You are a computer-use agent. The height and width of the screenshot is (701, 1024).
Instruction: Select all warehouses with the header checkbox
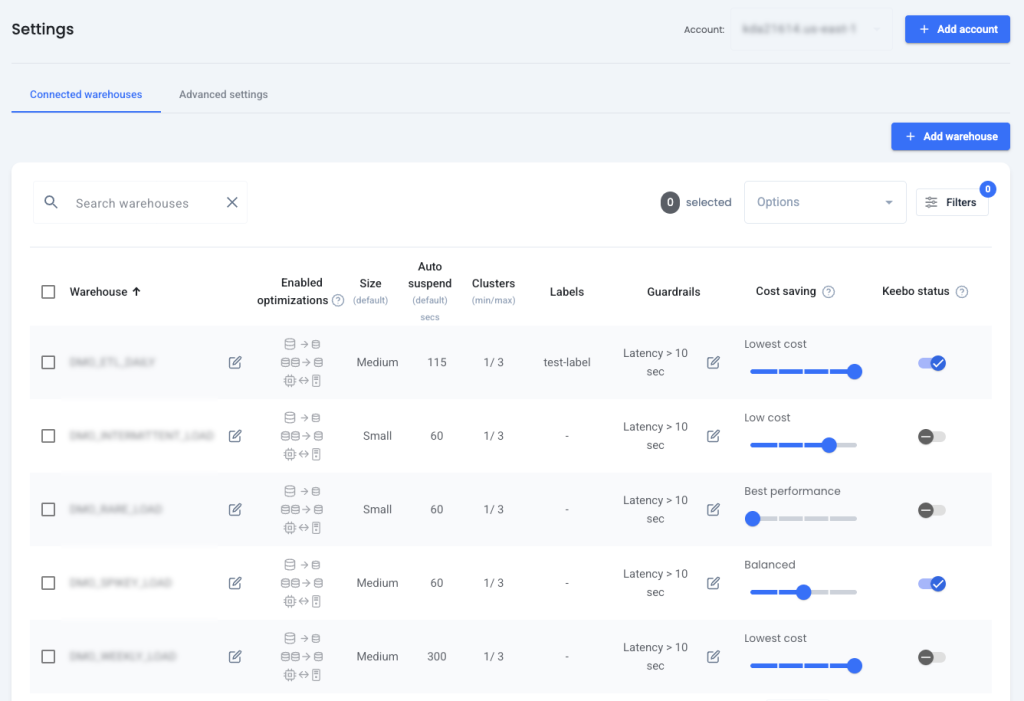click(x=47, y=291)
